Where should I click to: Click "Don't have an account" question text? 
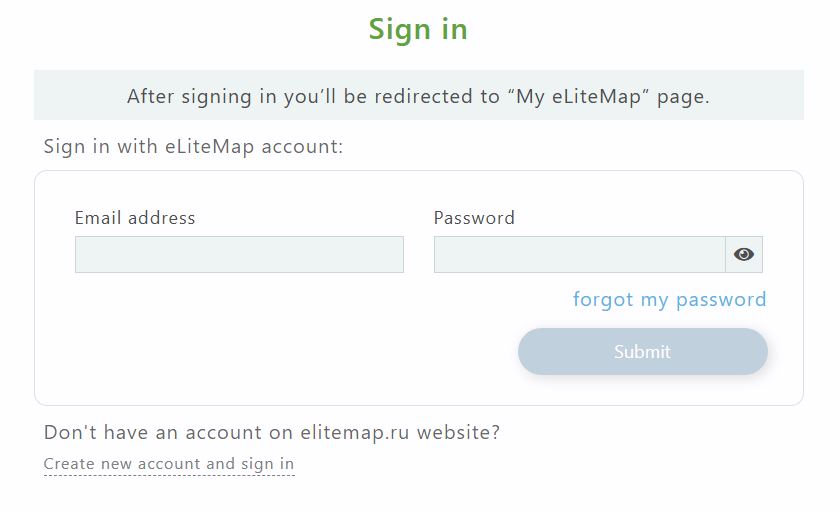[x=272, y=433]
